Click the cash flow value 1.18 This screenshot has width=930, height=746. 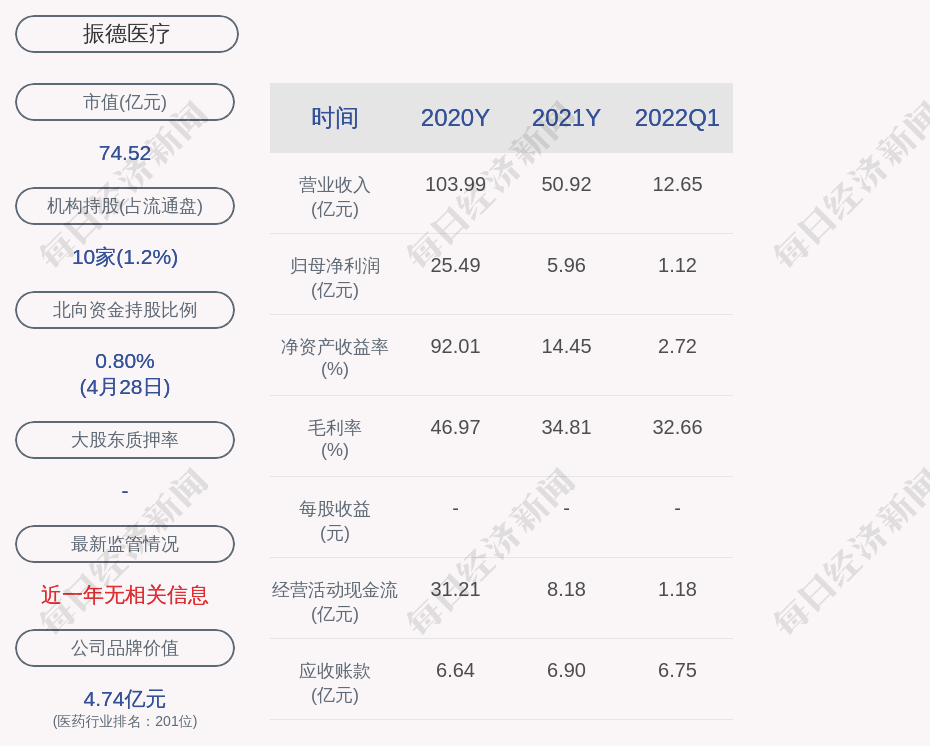(677, 589)
